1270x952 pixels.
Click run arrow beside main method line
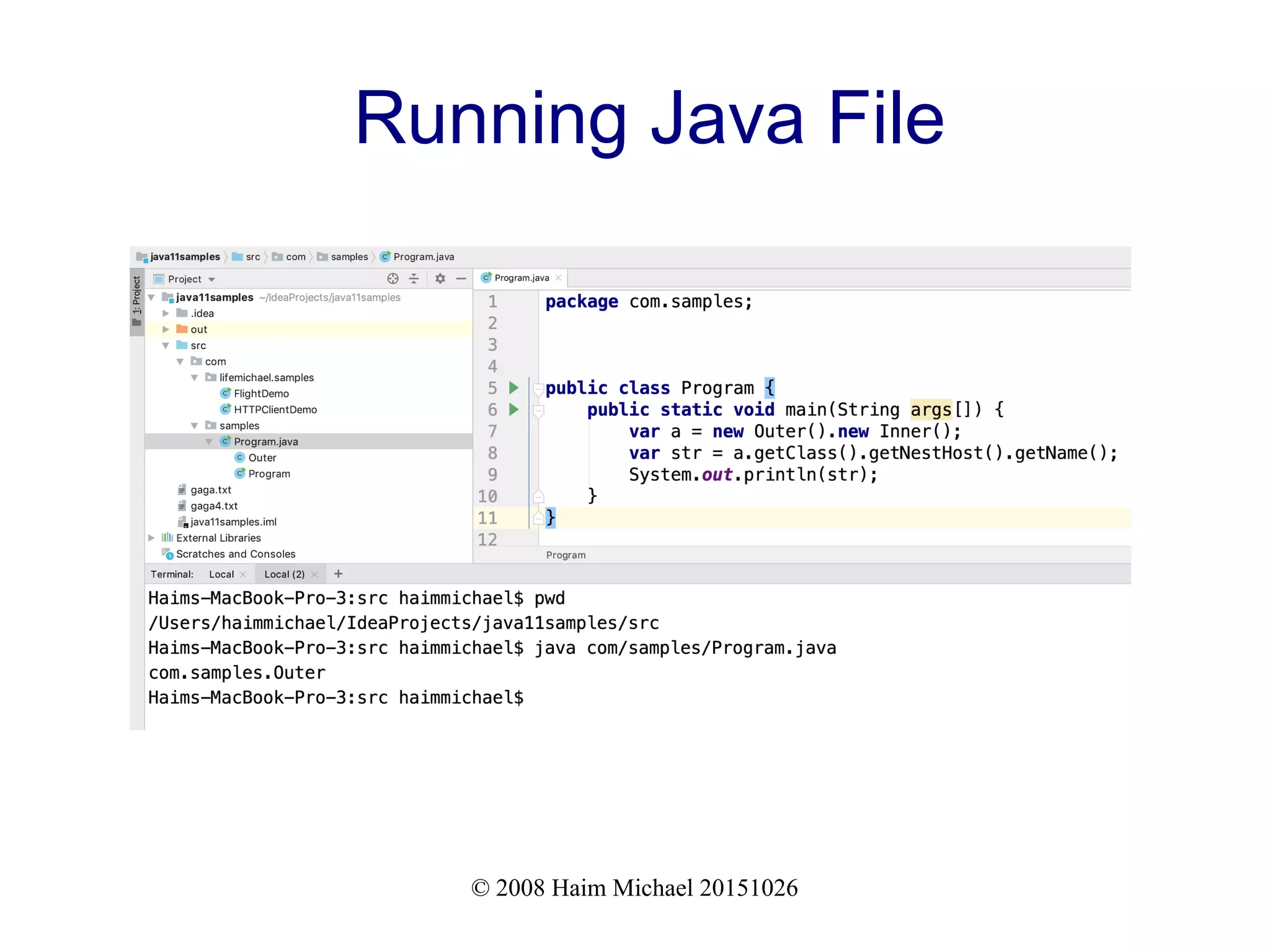[x=513, y=410]
